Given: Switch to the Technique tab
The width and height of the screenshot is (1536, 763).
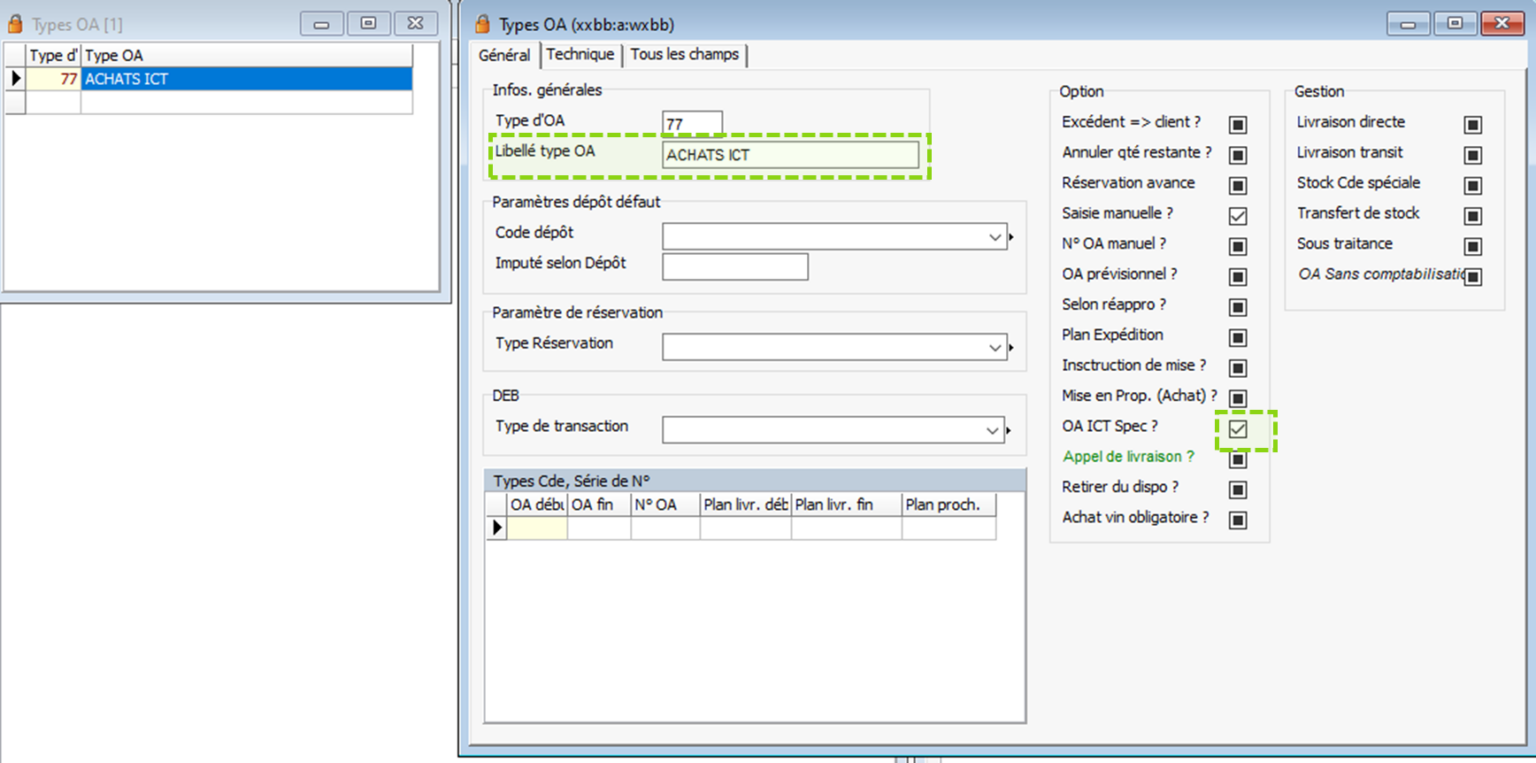Looking at the screenshot, I should (x=580, y=55).
